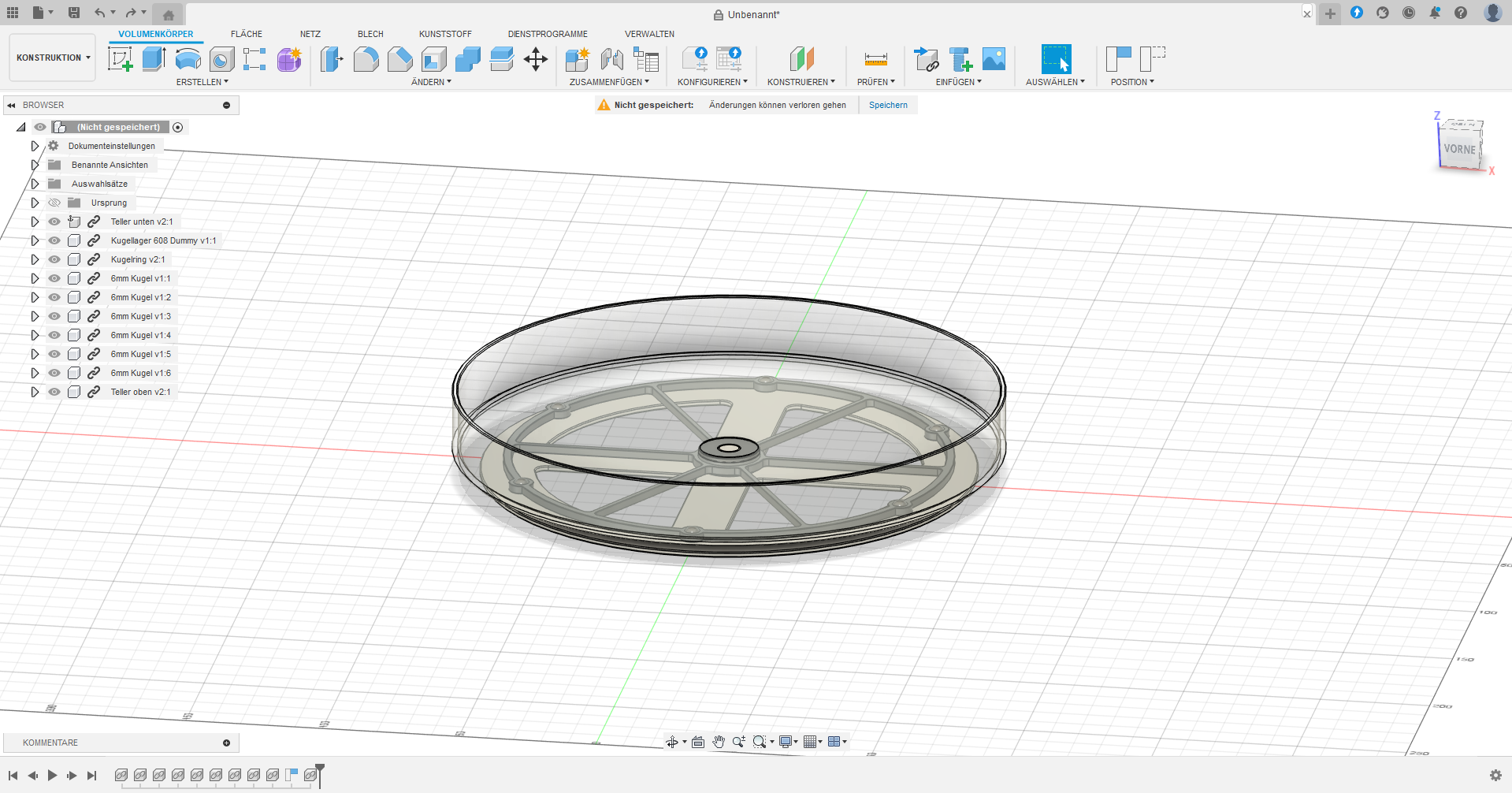The height and width of the screenshot is (793, 1512).
Task: Switch to the NETZ tab
Action: click(x=310, y=34)
